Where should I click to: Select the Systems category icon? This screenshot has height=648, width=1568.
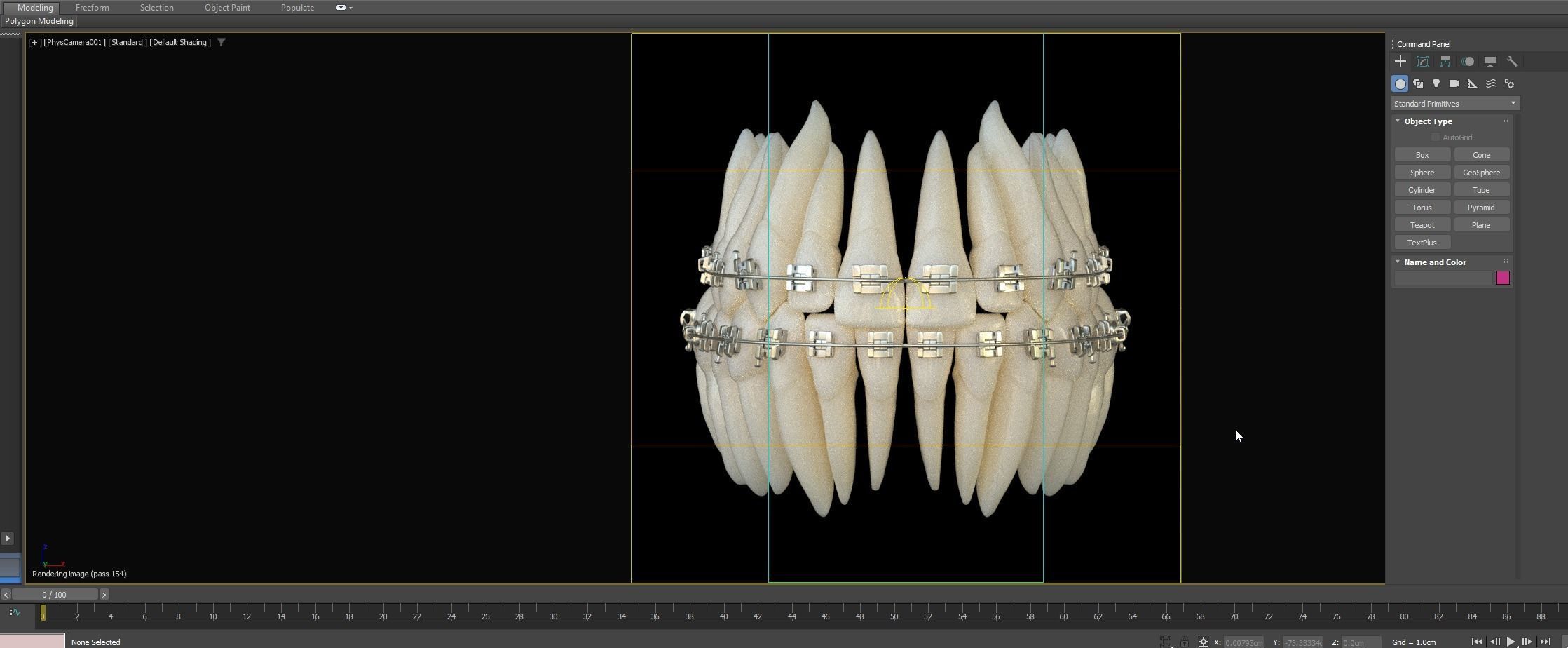[1509, 83]
